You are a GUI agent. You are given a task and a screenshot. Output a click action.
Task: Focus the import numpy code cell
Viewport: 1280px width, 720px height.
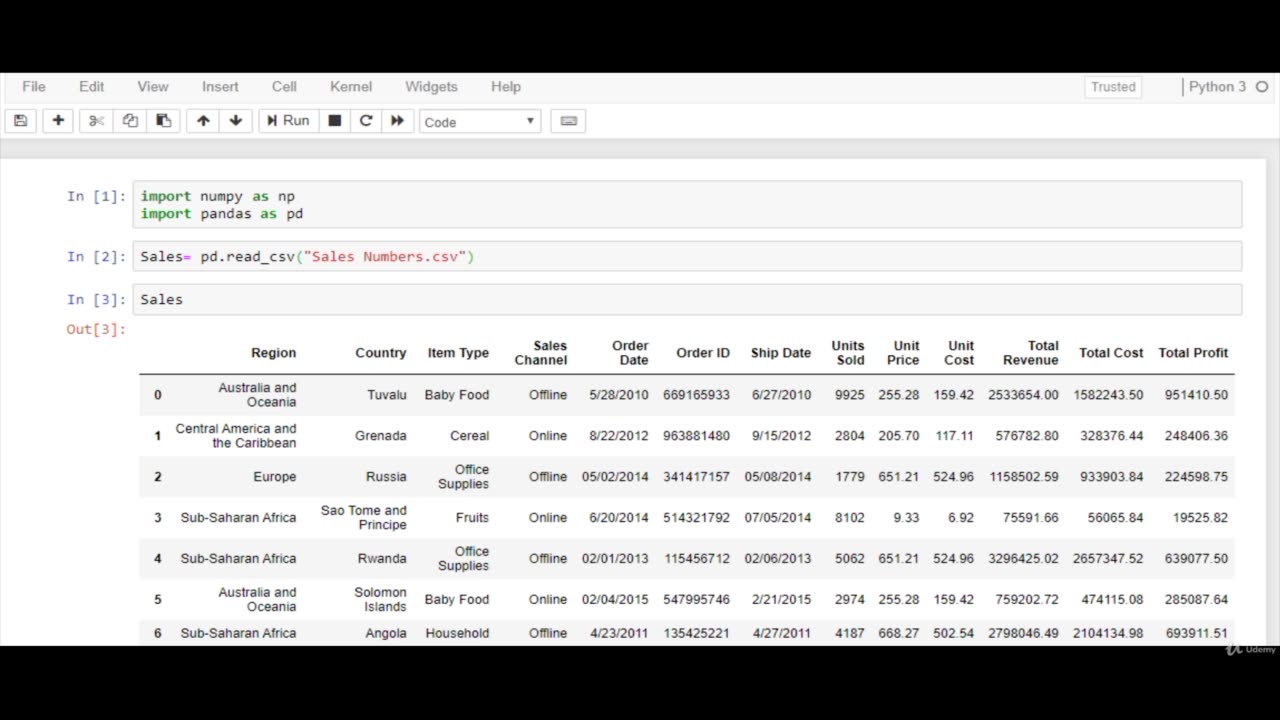(687, 205)
